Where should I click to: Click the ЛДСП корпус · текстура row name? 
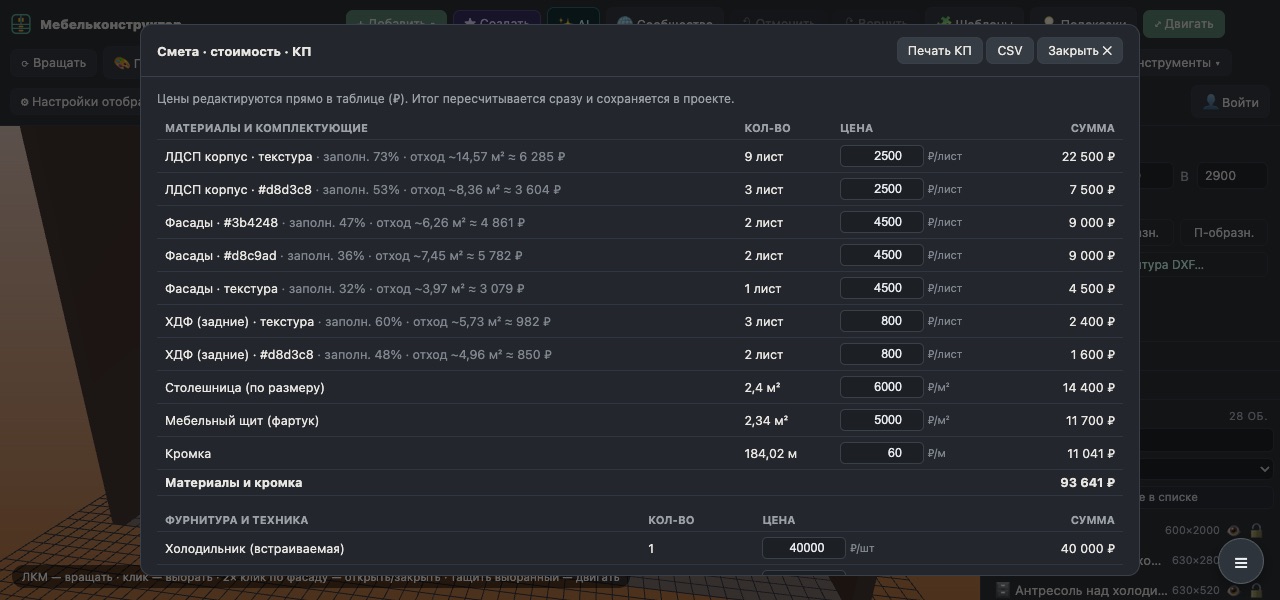point(239,157)
